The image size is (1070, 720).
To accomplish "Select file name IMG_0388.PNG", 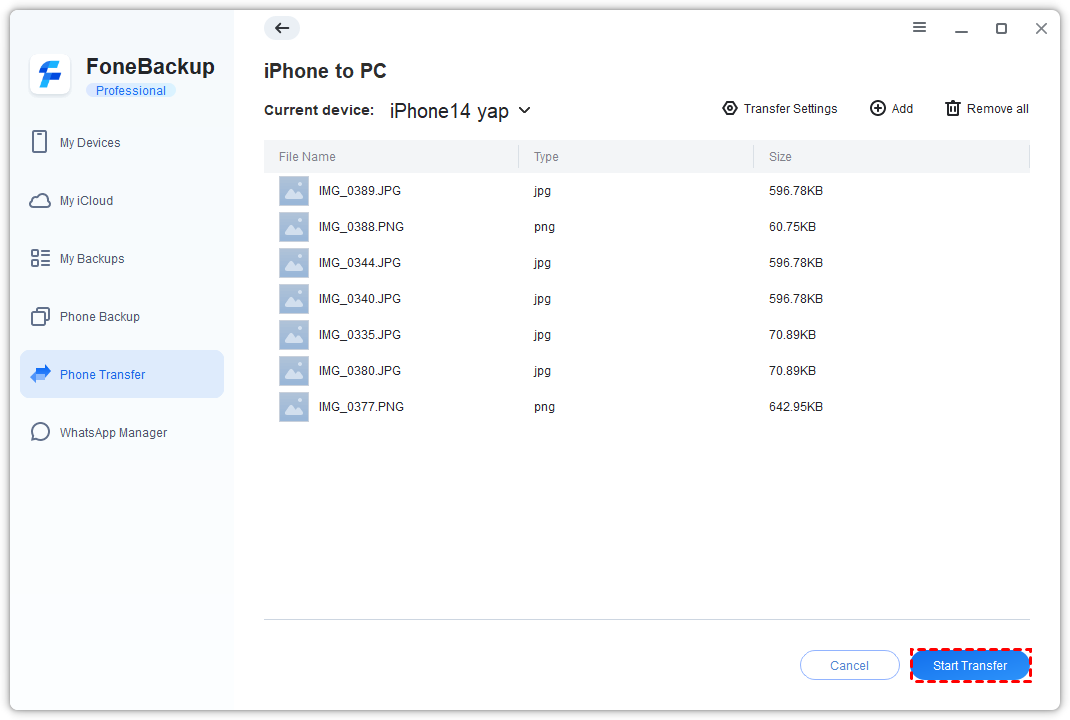I will (x=361, y=227).
